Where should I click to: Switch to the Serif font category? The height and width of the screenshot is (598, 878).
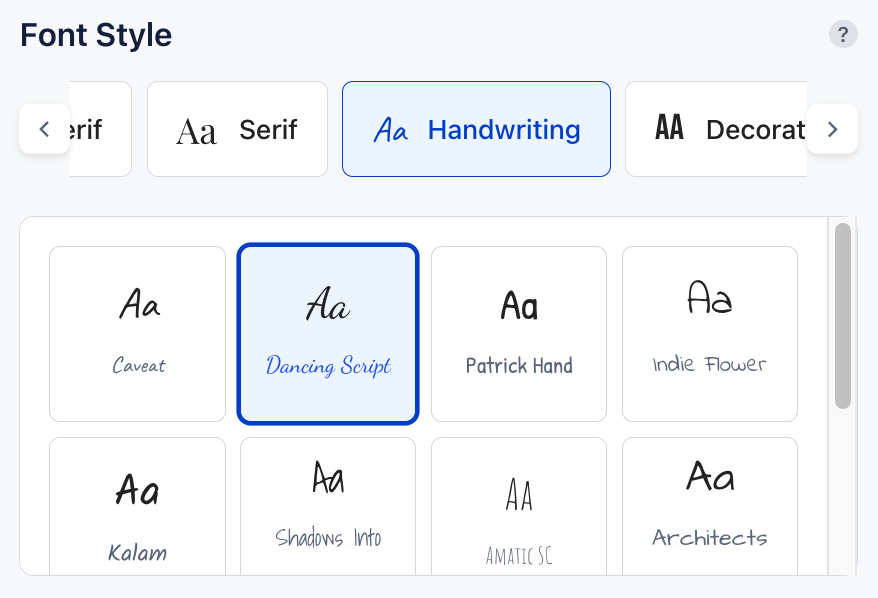point(237,129)
